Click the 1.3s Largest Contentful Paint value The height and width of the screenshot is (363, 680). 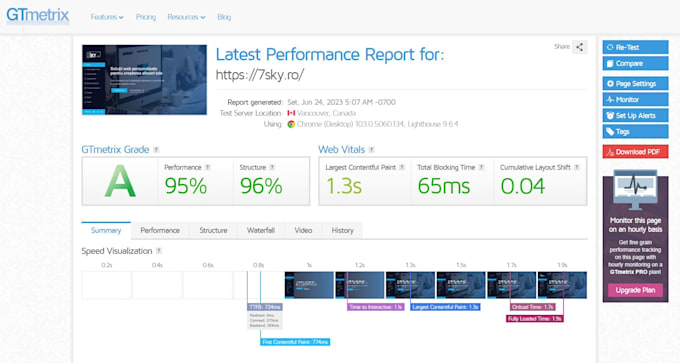[x=344, y=186]
